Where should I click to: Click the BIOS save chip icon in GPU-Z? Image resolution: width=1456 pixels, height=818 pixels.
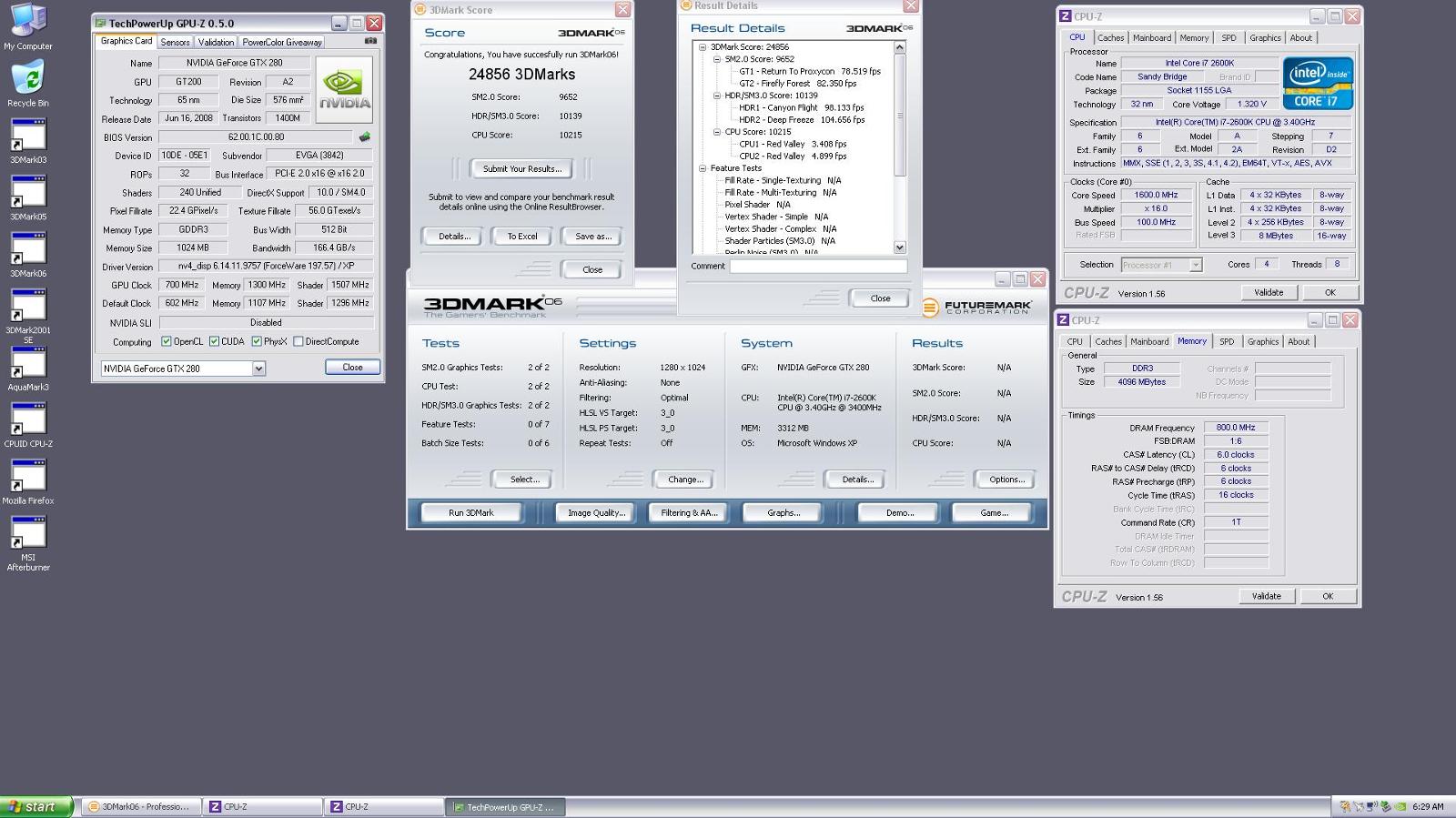(365, 137)
